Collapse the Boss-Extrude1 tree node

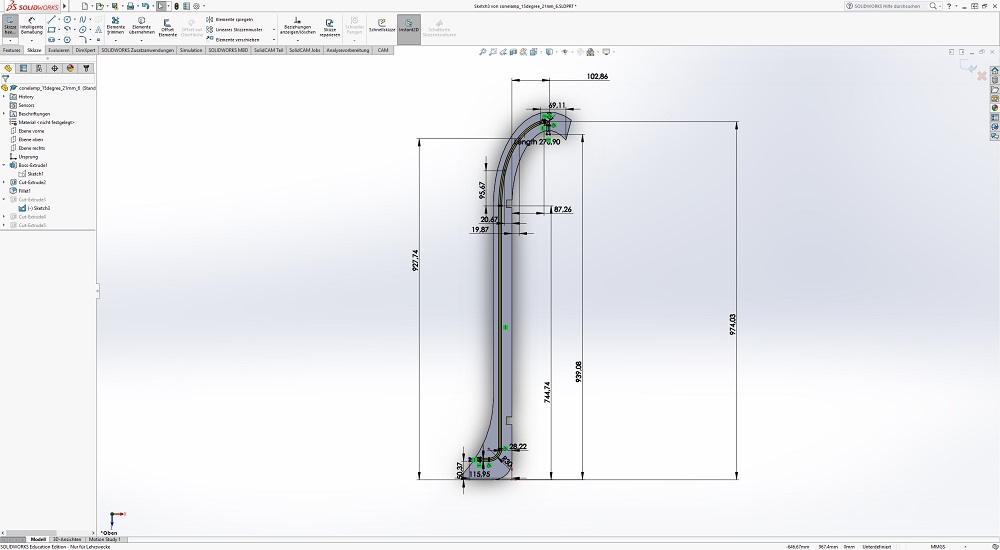4,165
